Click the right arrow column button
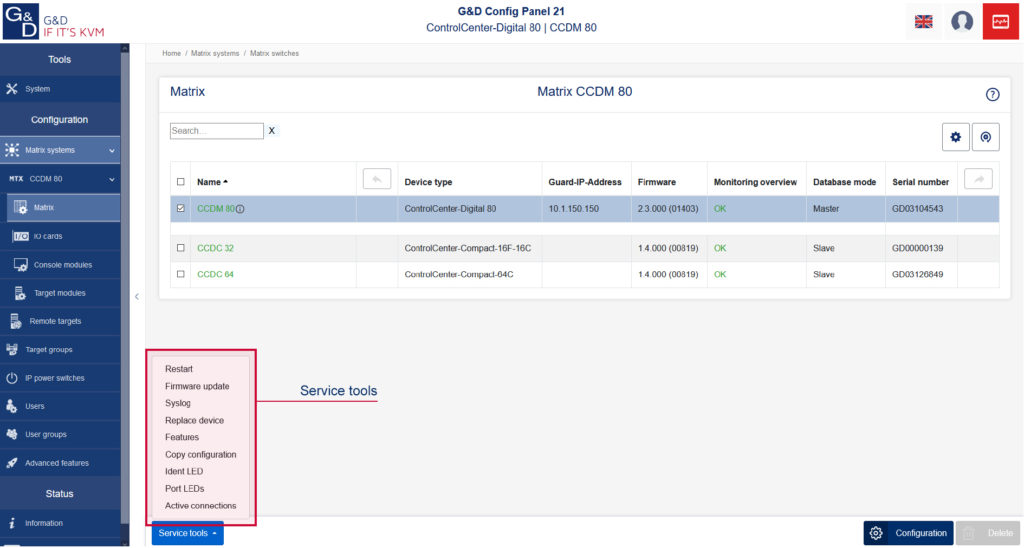 (x=978, y=179)
